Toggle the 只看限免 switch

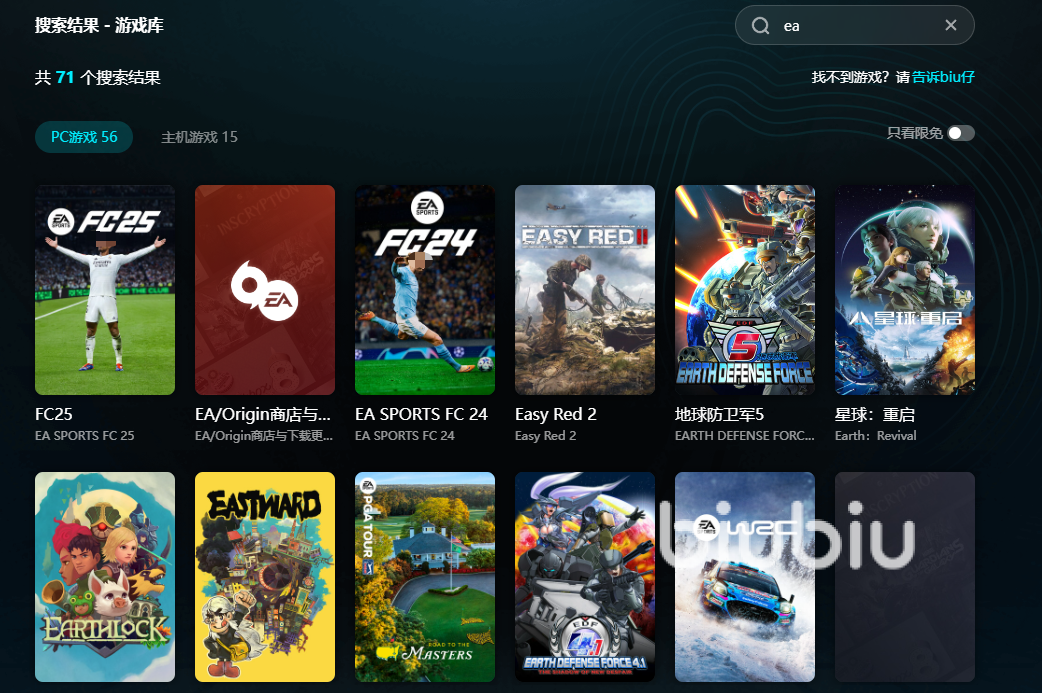click(x=960, y=133)
